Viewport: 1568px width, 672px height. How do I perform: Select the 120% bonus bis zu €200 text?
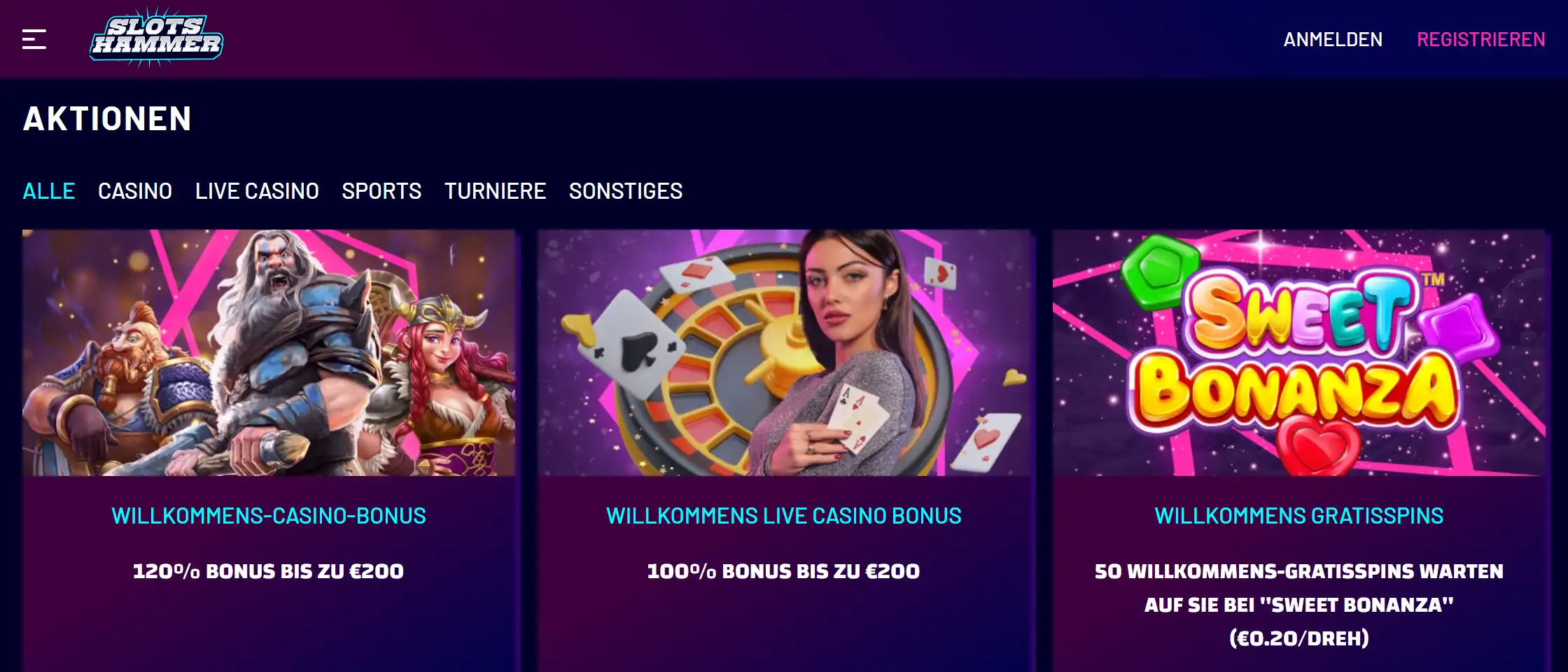pyautogui.click(x=269, y=571)
